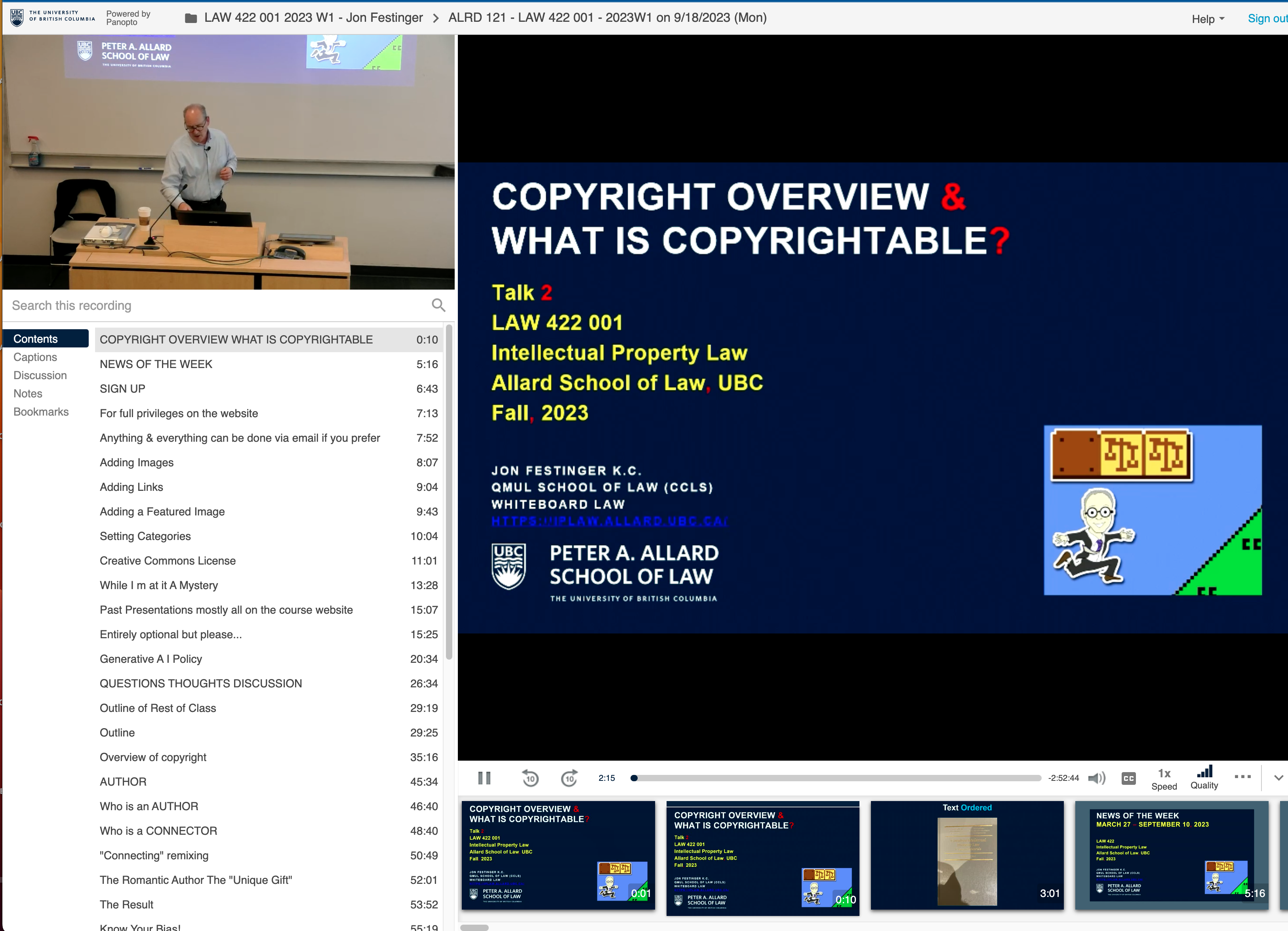This screenshot has height=931, width=1288.
Task: Jump to Anything & everything via email entry
Action: coord(269,438)
